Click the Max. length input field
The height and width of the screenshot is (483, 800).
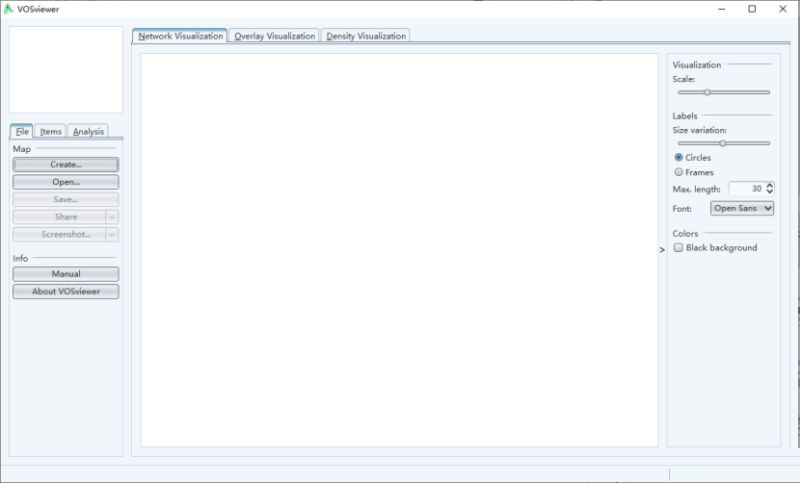pos(746,189)
